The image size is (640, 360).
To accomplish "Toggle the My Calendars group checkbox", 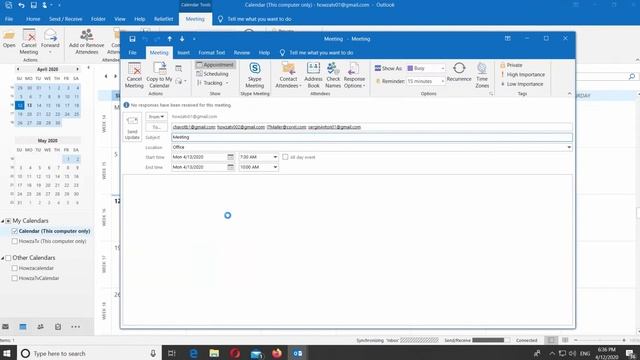I will pyautogui.click(x=8, y=221).
